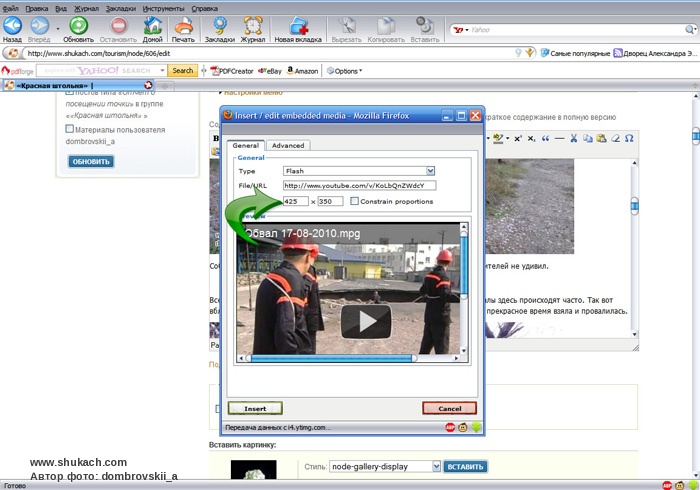Switch to the General tab
The height and width of the screenshot is (490, 700).
(246, 145)
